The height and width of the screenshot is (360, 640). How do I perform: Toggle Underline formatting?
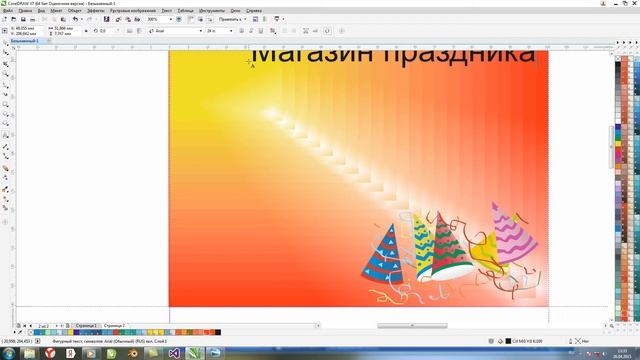point(261,31)
